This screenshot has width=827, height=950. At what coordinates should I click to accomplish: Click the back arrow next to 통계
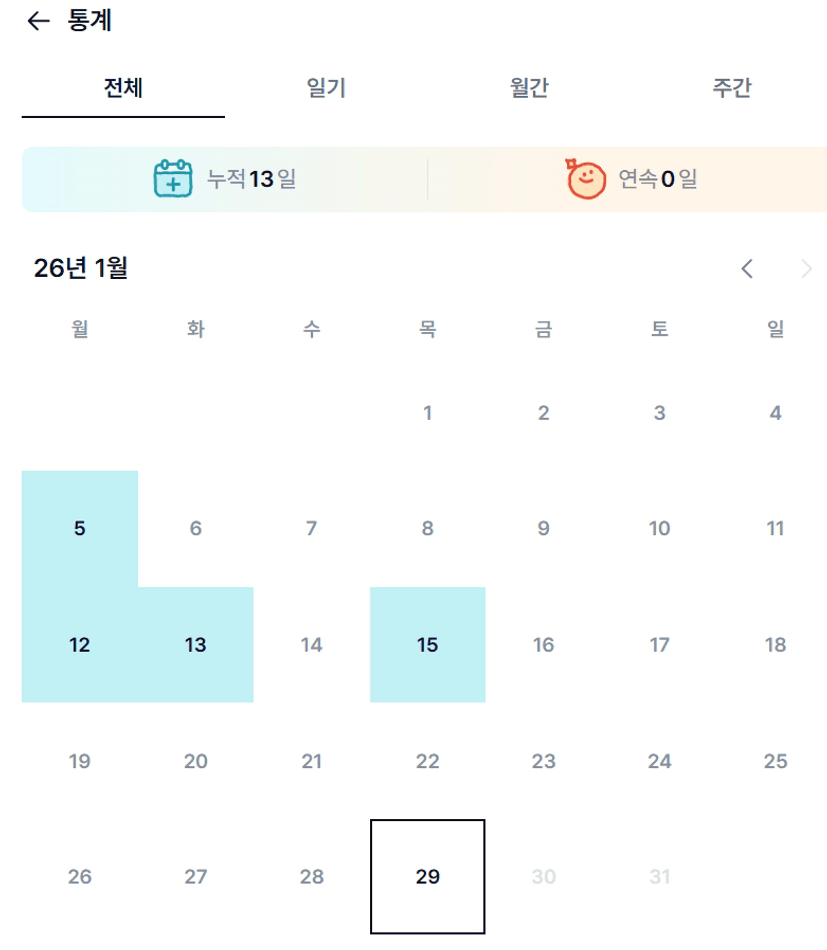coord(38,21)
